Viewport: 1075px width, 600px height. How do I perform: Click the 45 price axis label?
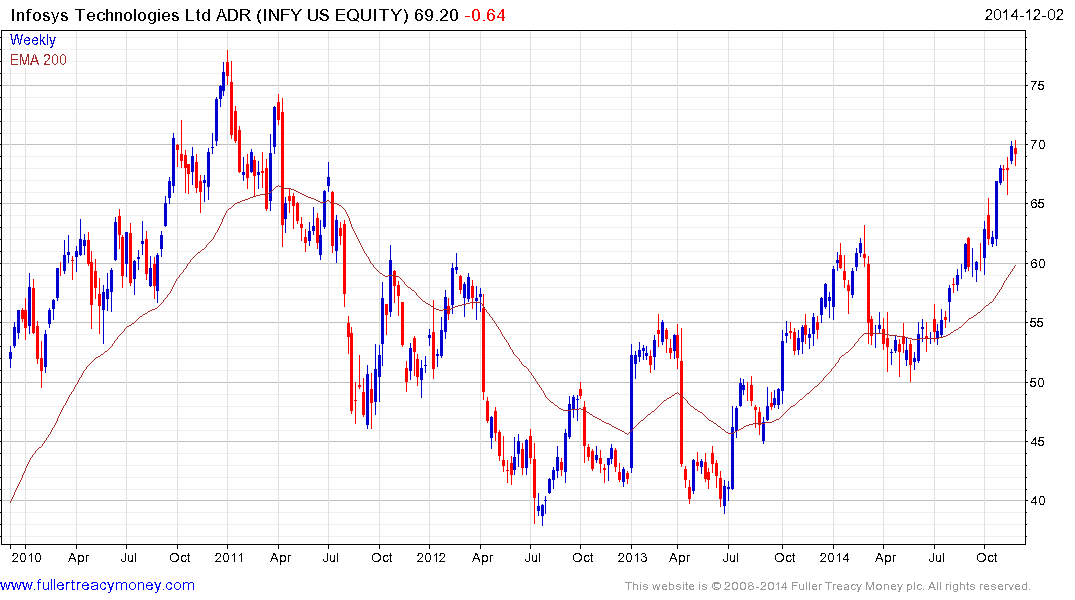1037,442
